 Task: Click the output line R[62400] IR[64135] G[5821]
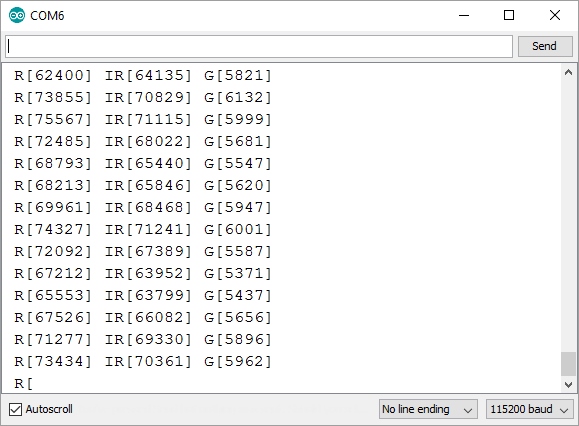143,76
